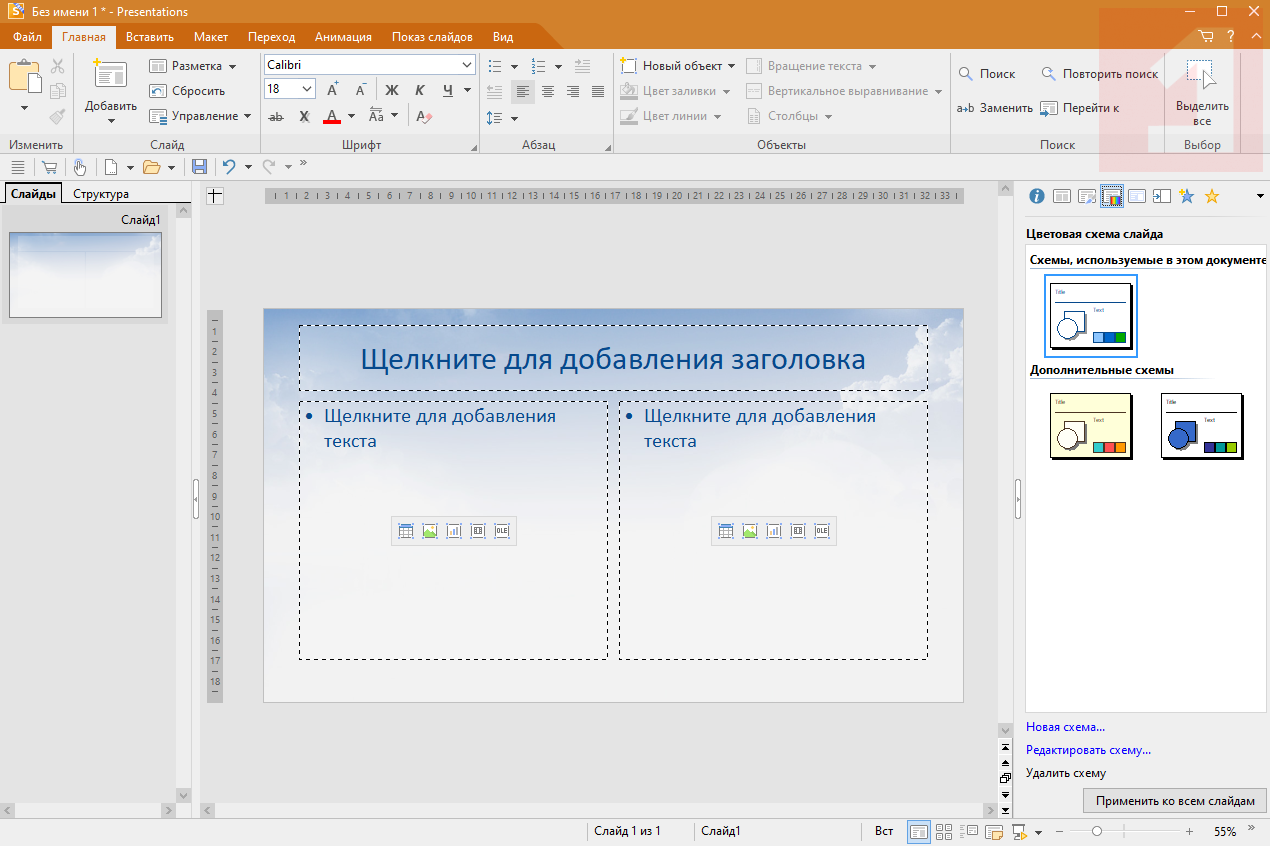Click the Undo arrow icon

pos(229,167)
